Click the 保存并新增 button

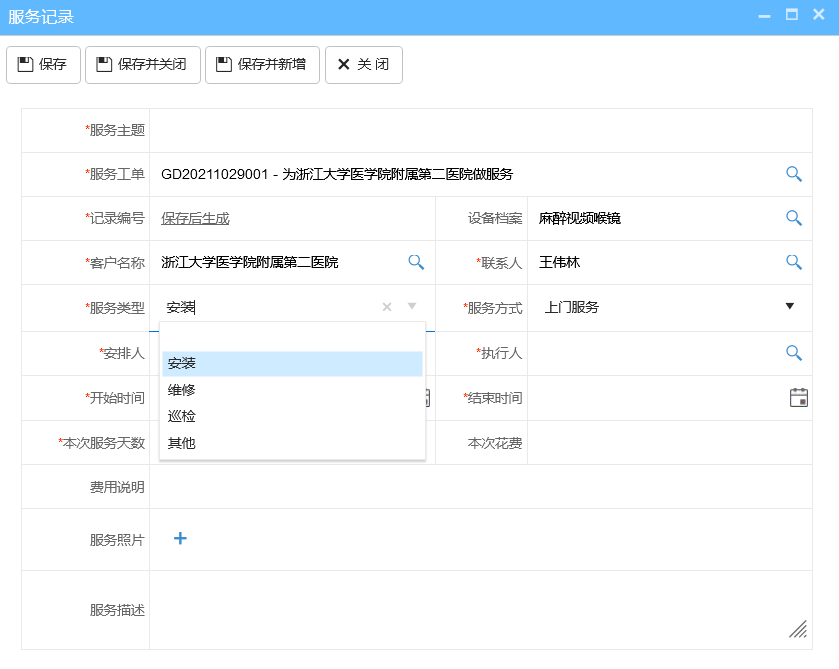click(262, 64)
